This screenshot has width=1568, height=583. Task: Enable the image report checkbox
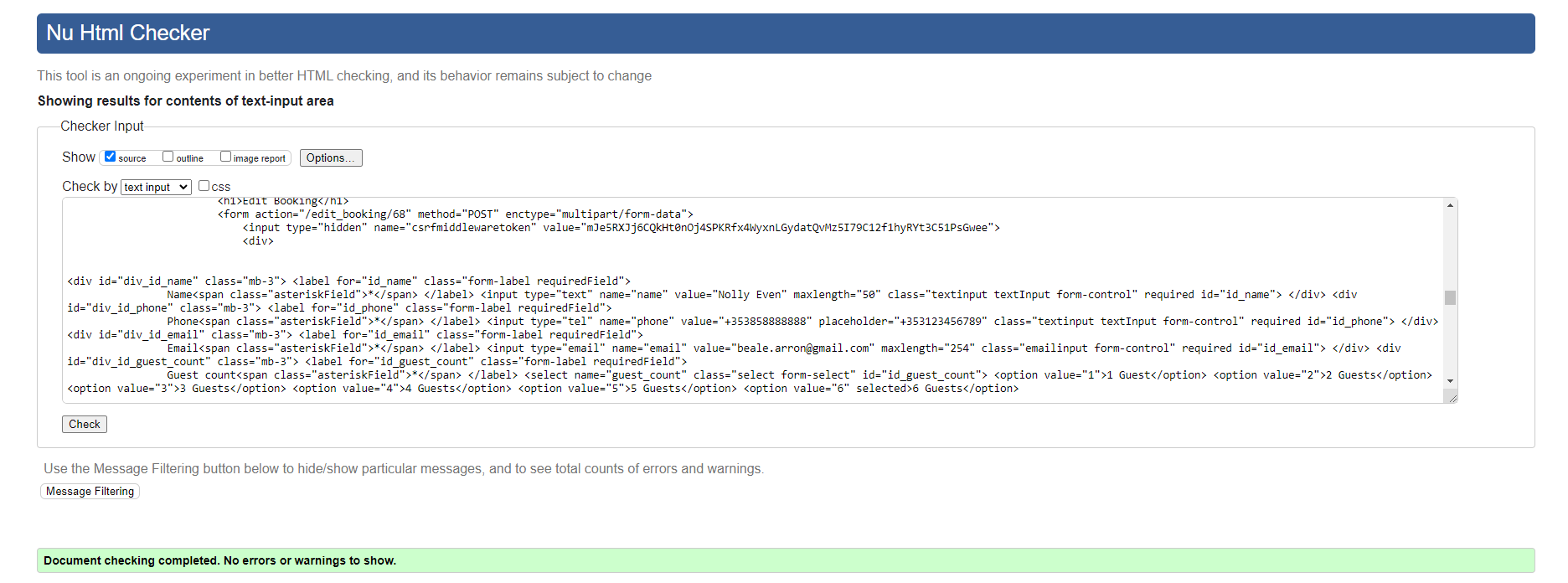click(x=225, y=157)
